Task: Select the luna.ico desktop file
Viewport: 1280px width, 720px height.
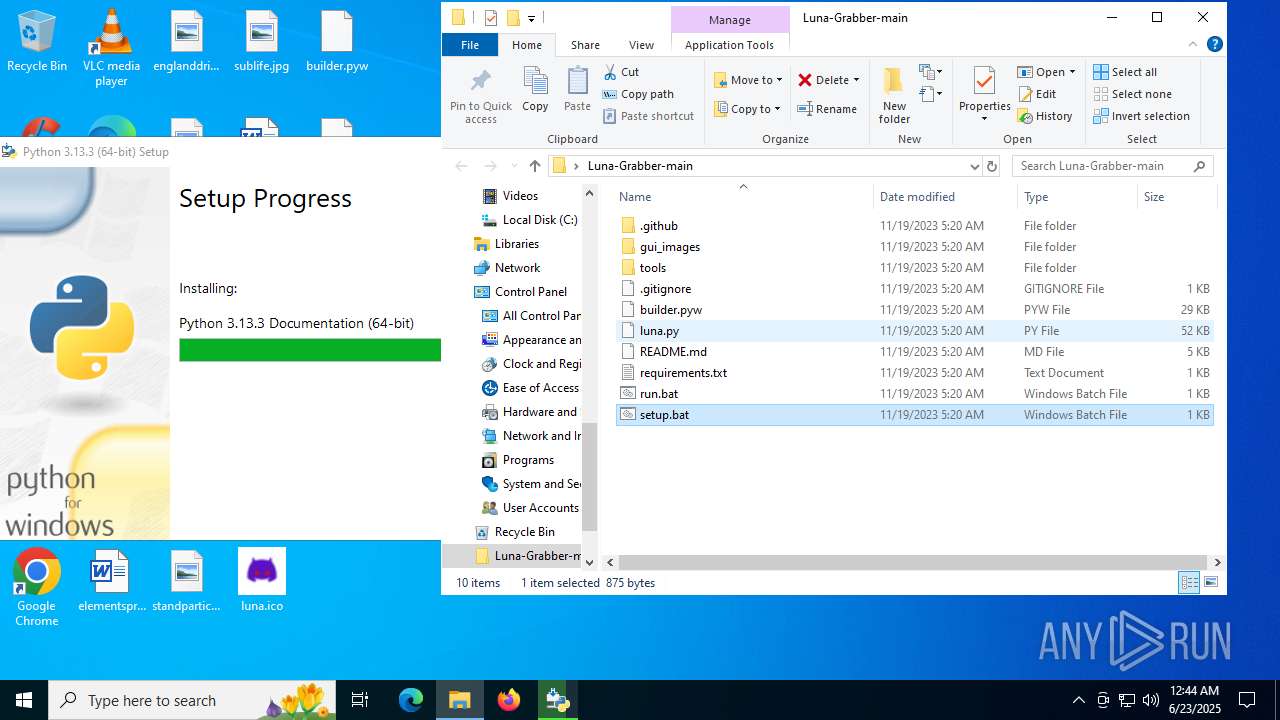Action: point(262,581)
